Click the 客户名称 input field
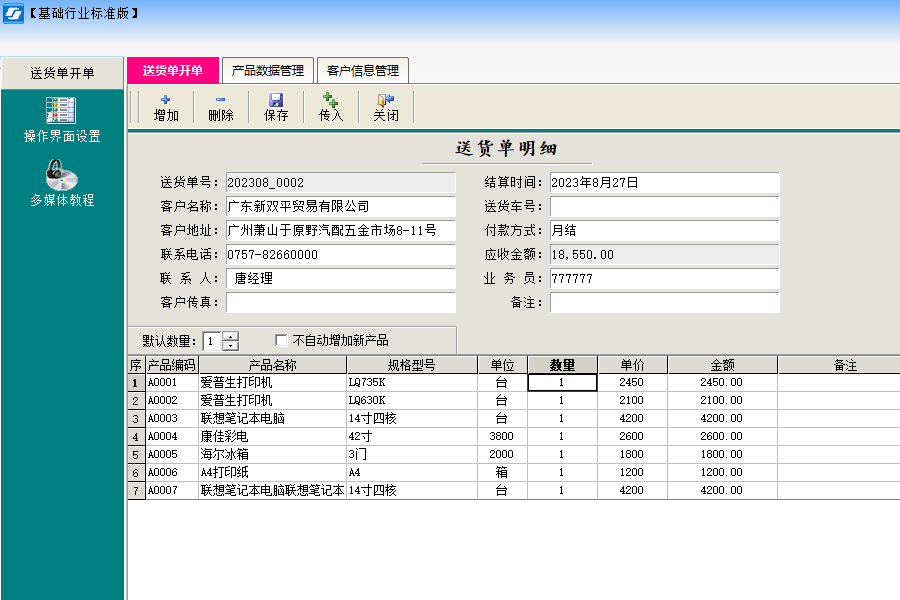 click(340, 207)
